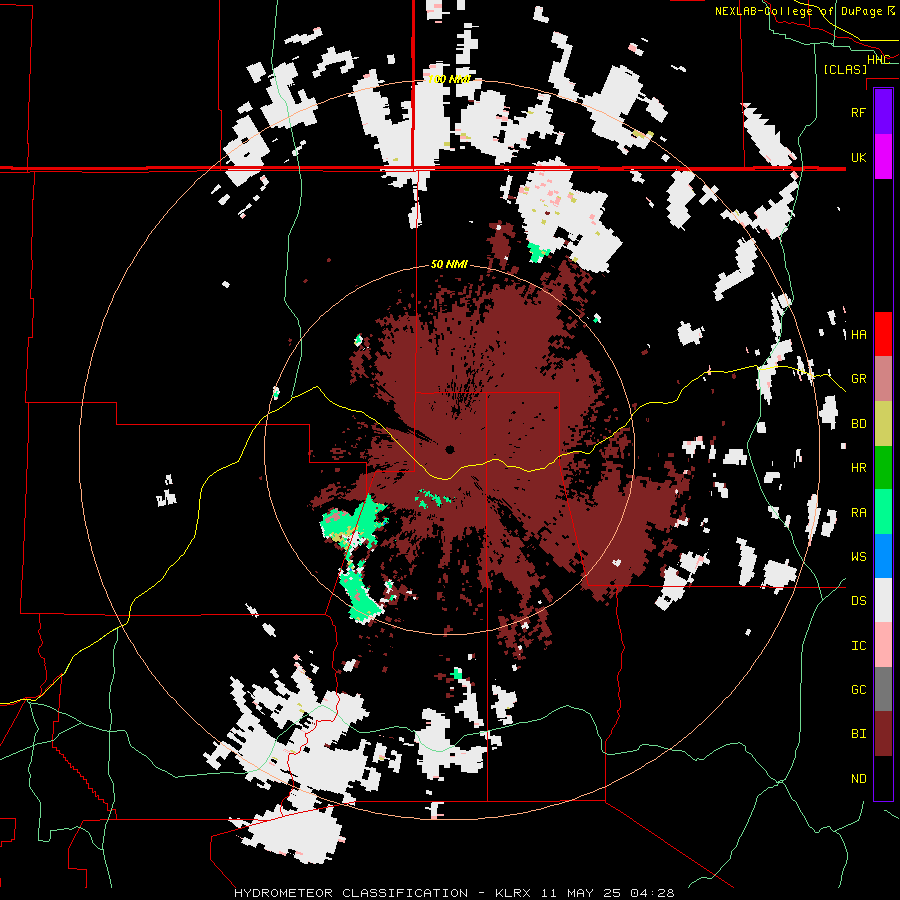The width and height of the screenshot is (900, 900).
Task: Click the blue WS legend swatch
Action: tap(883, 556)
